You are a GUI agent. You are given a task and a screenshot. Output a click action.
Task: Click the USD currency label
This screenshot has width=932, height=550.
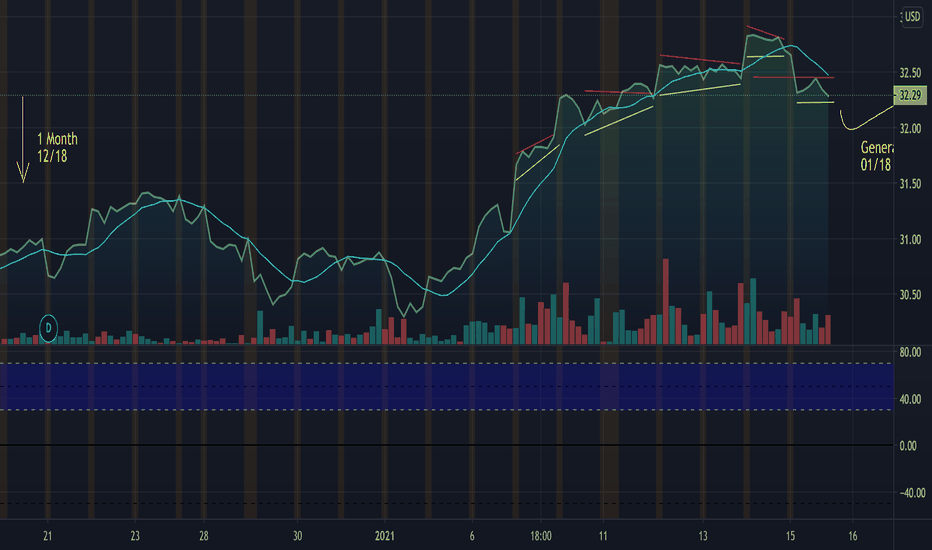click(x=912, y=17)
